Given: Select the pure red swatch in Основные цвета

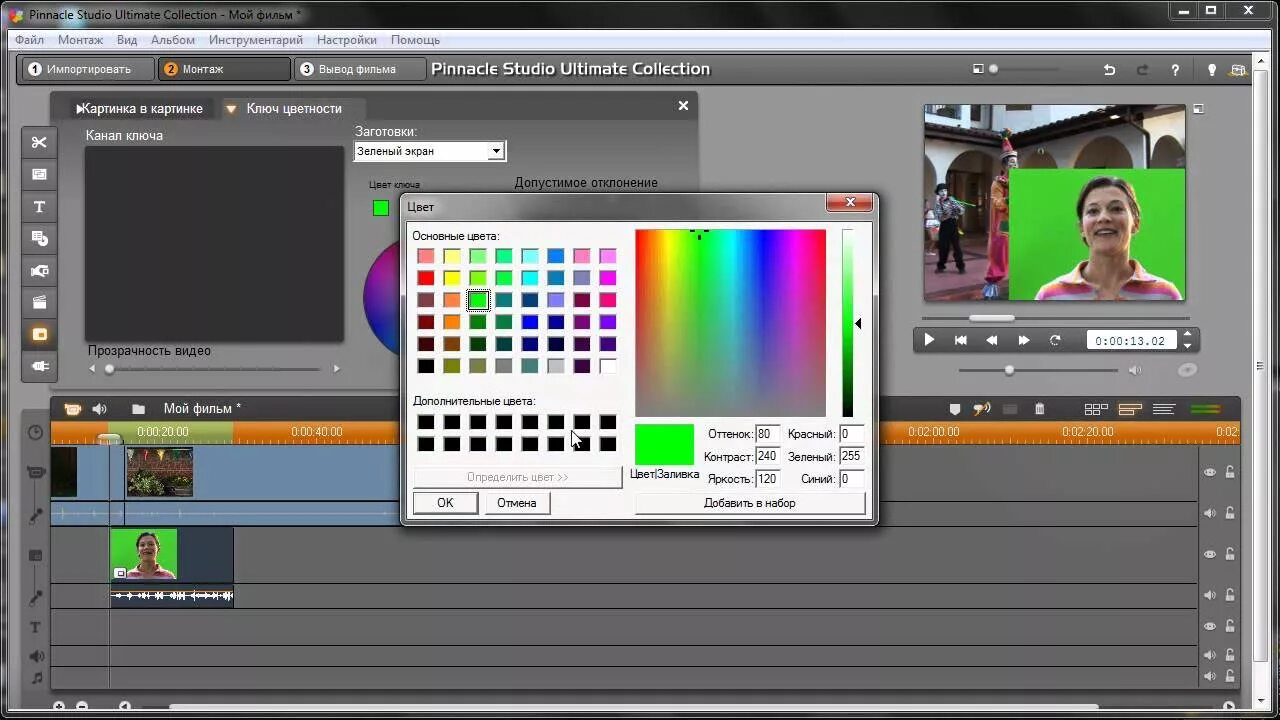Looking at the screenshot, I should [426, 278].
